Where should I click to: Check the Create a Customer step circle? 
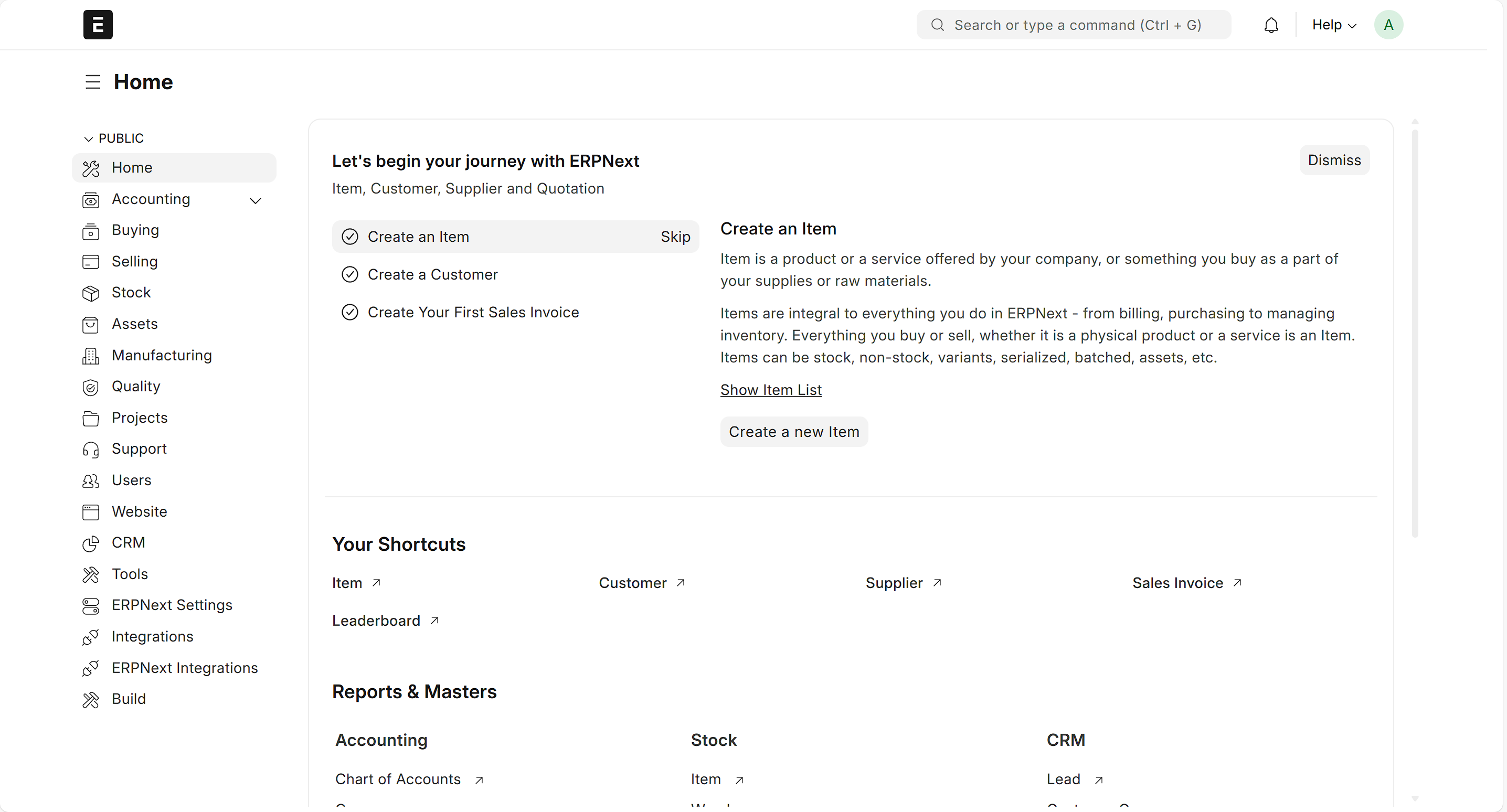[x=350, y=275]
